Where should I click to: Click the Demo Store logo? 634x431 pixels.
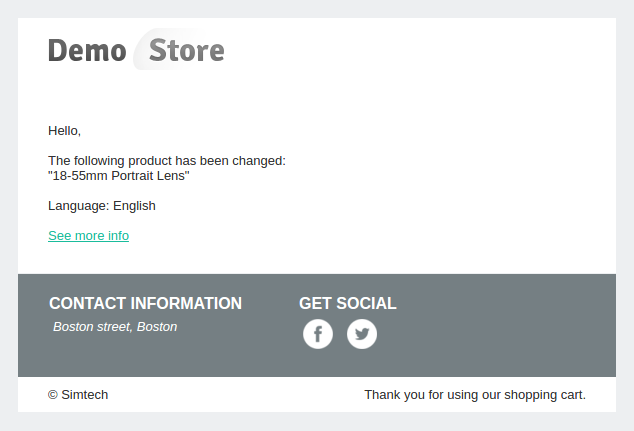click(x=136, y=49)
